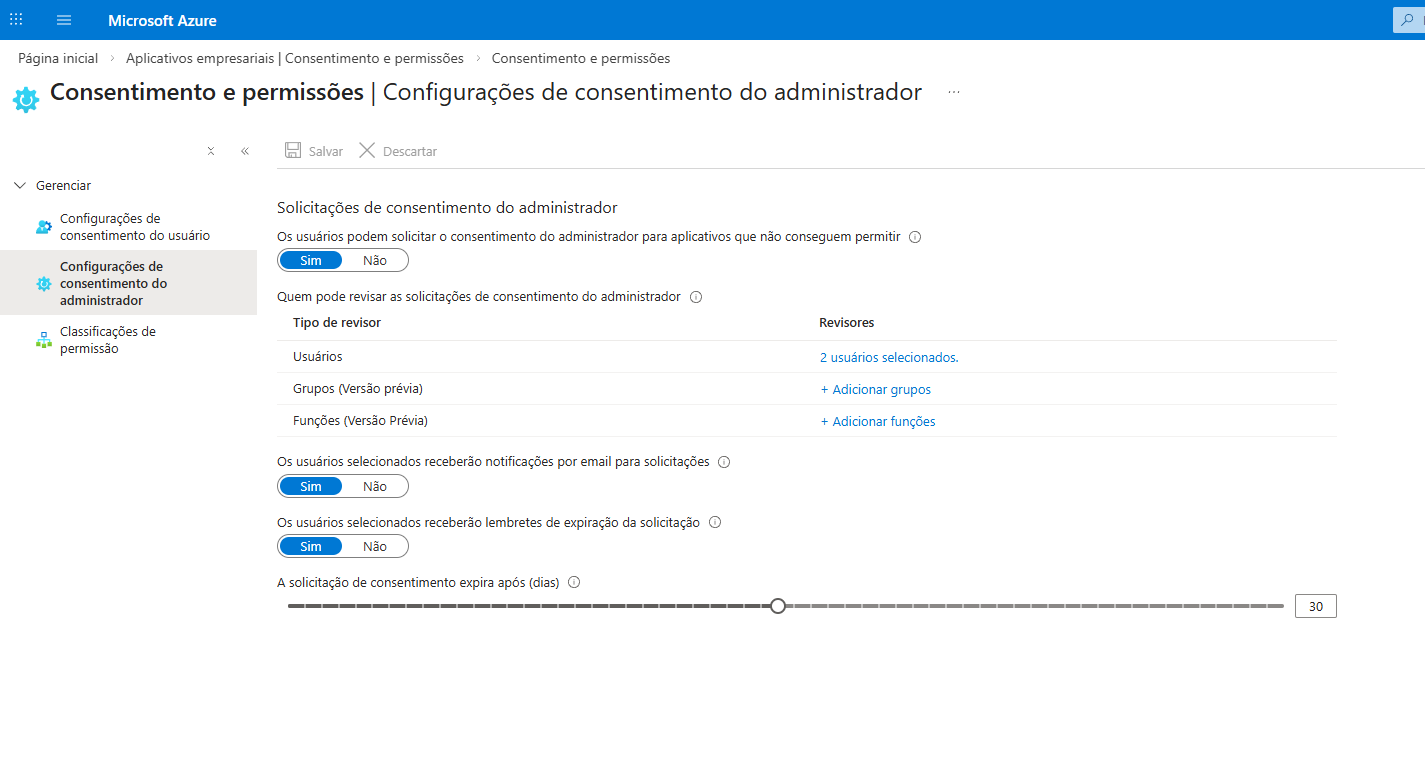The height and width of the screenshot is (762, 1425).
Task: Click Adicionar grupos for reviewers
Action: coord(875,389)
